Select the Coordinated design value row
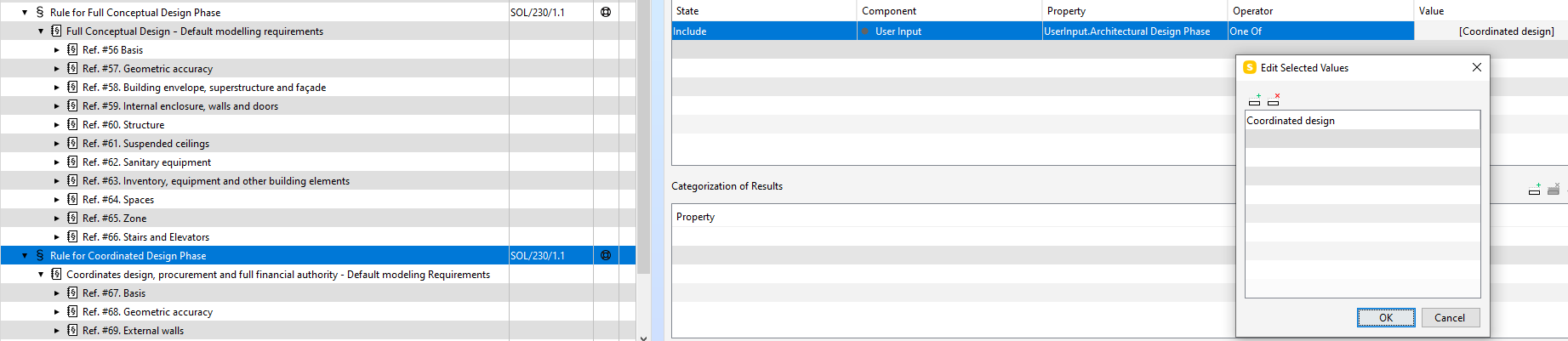 point(1362,121)
